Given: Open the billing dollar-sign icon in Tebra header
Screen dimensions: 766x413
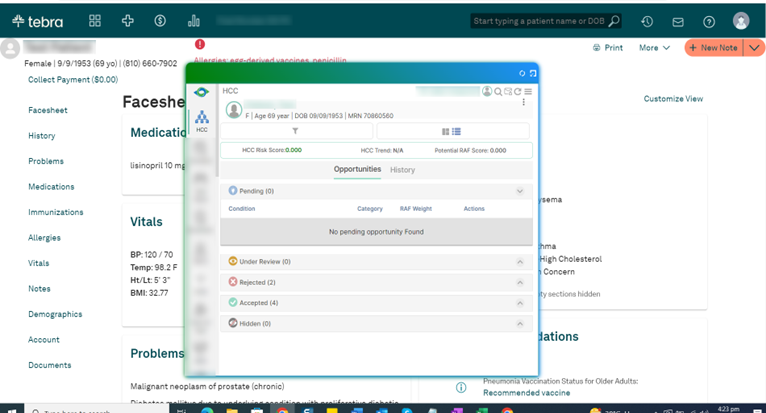Looking at the screenshot, I should pyautogui.click(x=160, y=21).
